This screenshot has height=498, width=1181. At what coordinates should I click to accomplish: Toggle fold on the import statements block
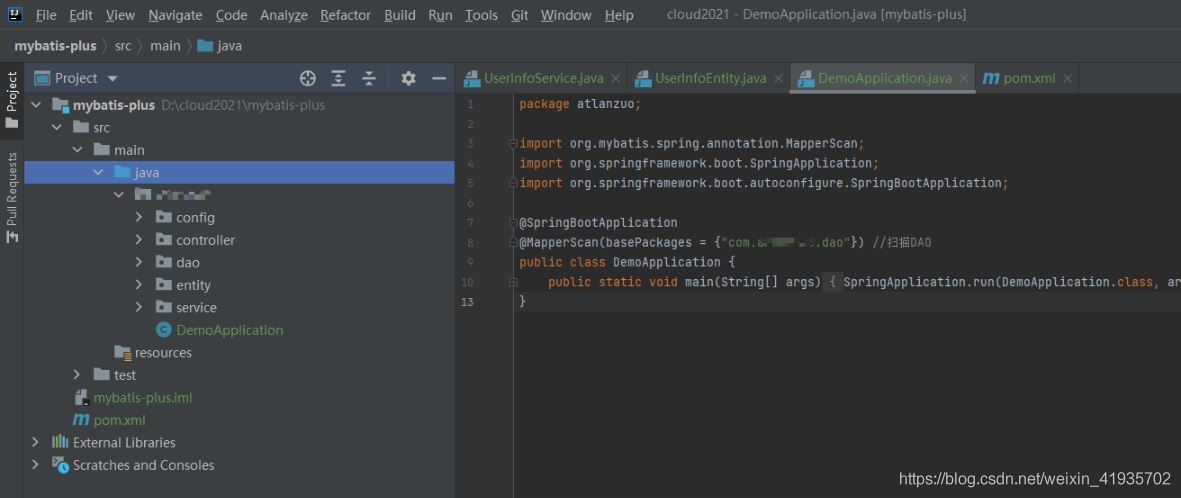coord(513,144)
